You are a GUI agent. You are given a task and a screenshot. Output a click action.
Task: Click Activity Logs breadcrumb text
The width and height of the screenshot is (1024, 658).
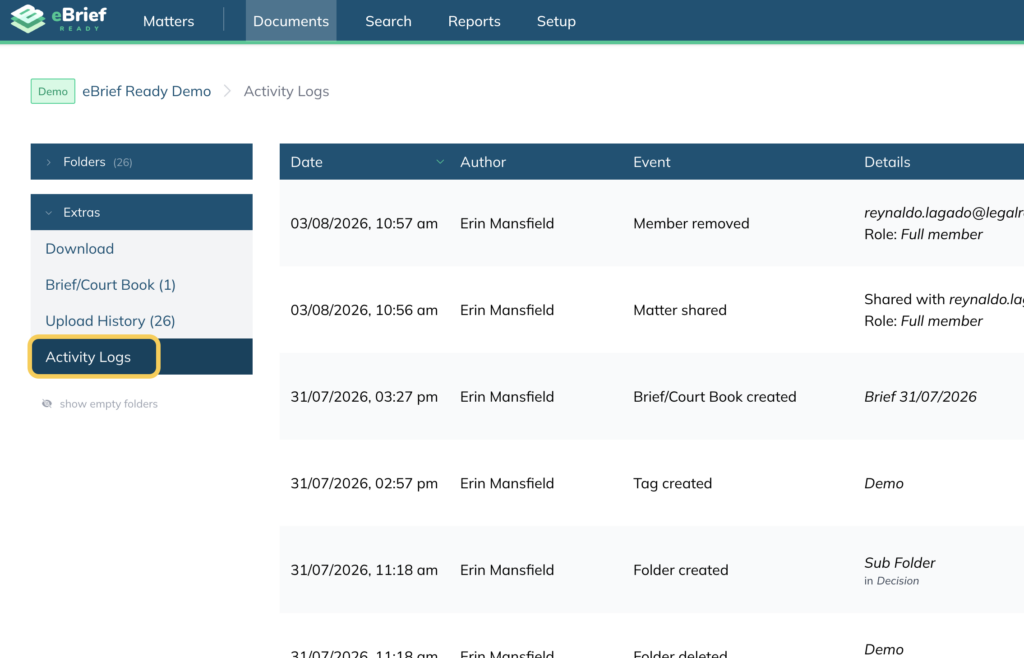(x=286, y=91)
